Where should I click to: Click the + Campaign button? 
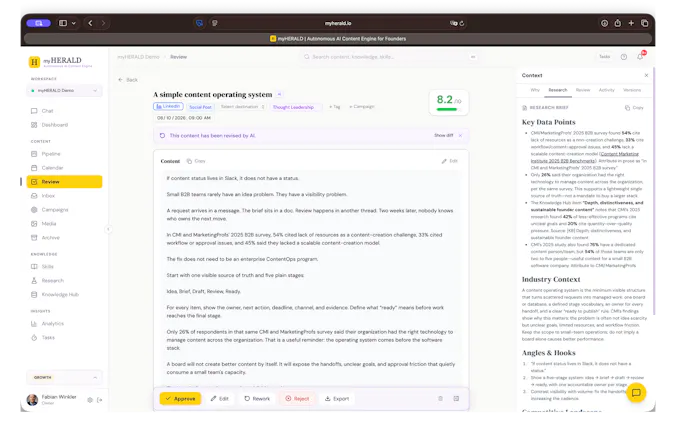[362, 107]
